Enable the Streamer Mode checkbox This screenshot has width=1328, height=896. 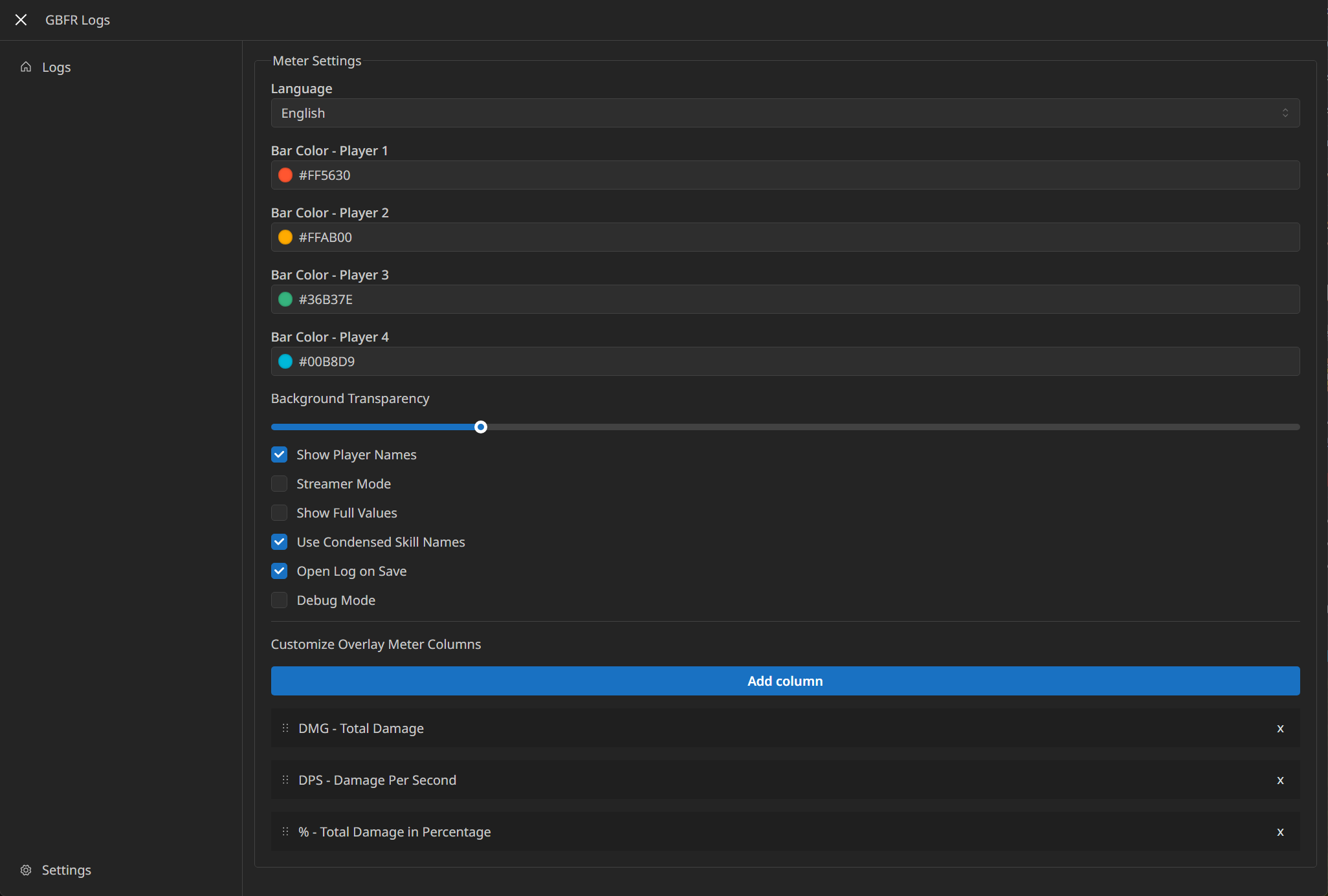(x=280, y=483)
